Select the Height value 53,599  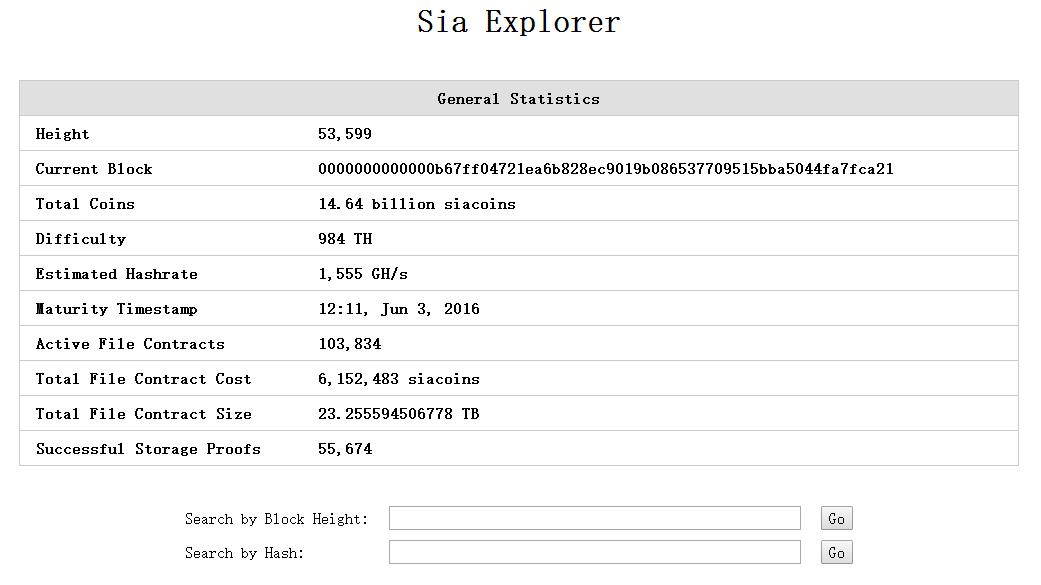pyautogui.click(x=345, y=134)
